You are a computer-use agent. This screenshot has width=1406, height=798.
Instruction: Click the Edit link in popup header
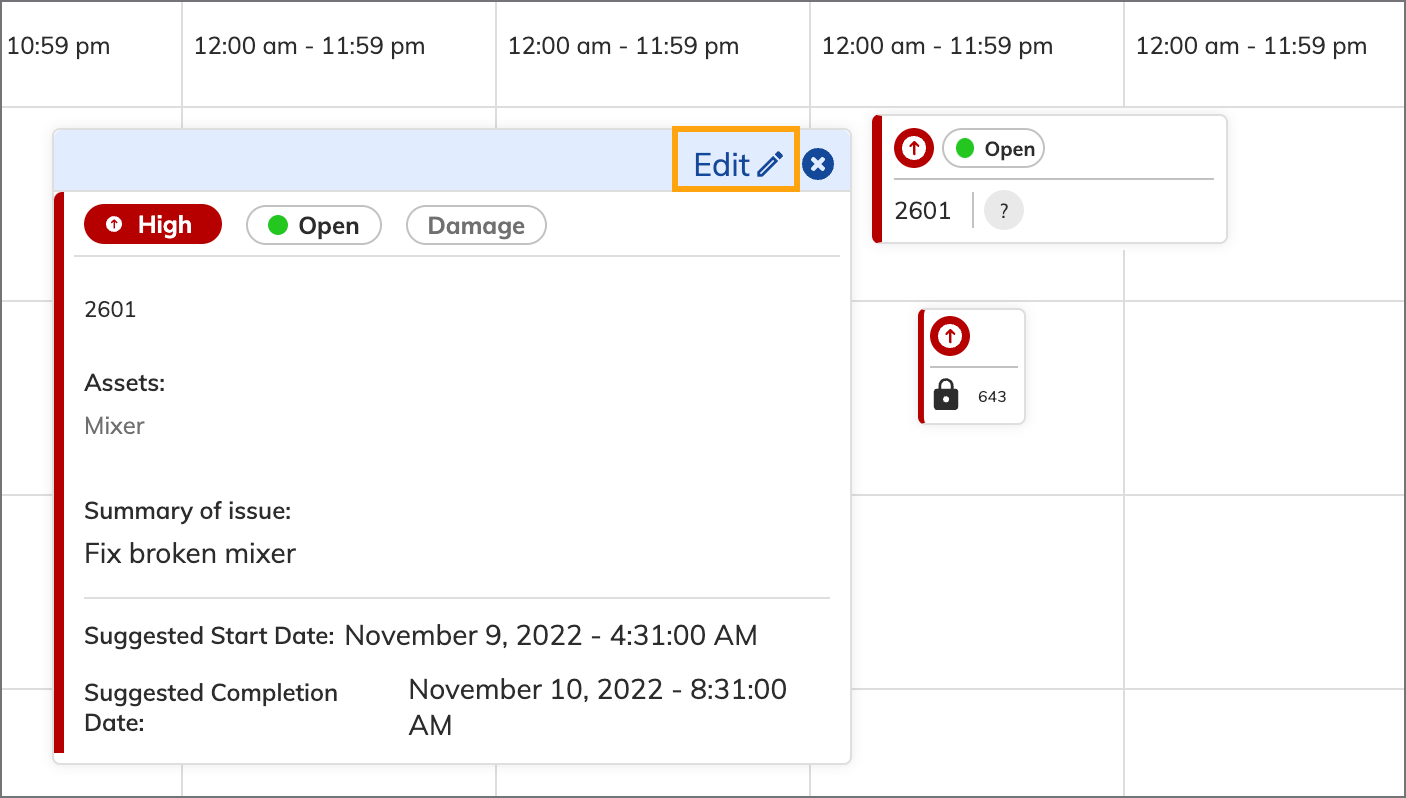[x=721, y=164]
